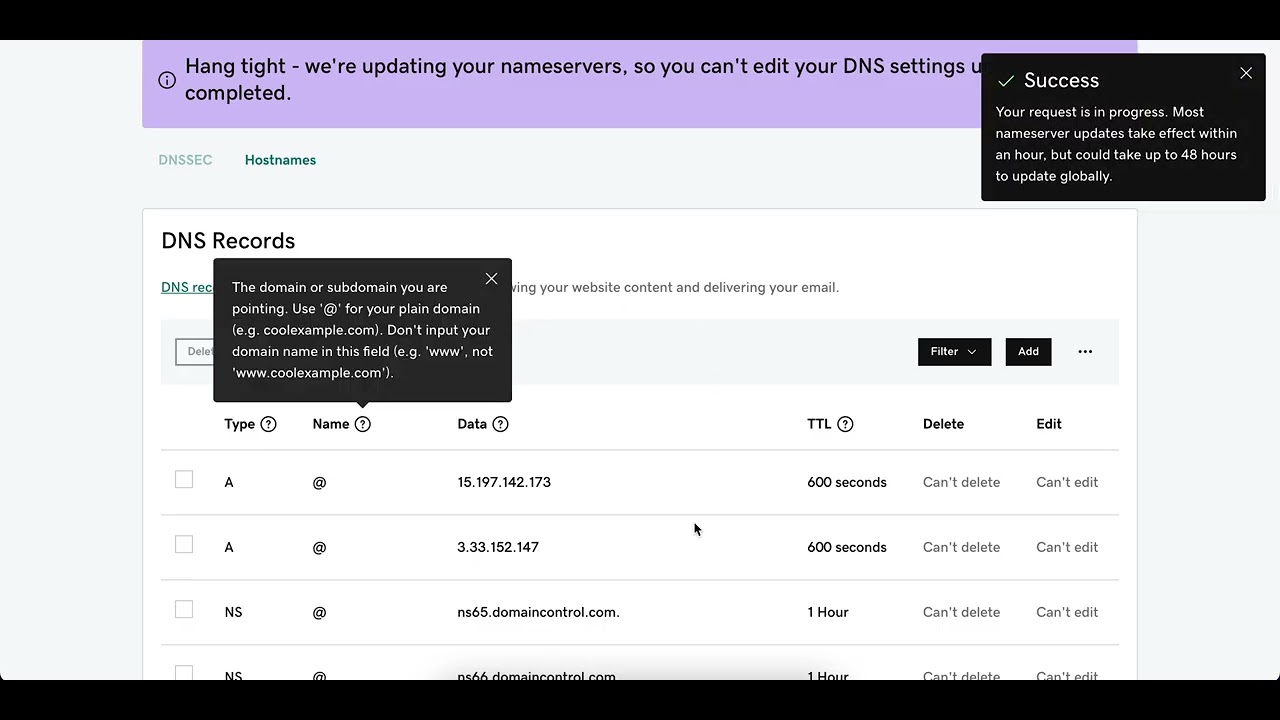Click the info icon in the purple banner
1280x720 pixels.
click(167, 80)
